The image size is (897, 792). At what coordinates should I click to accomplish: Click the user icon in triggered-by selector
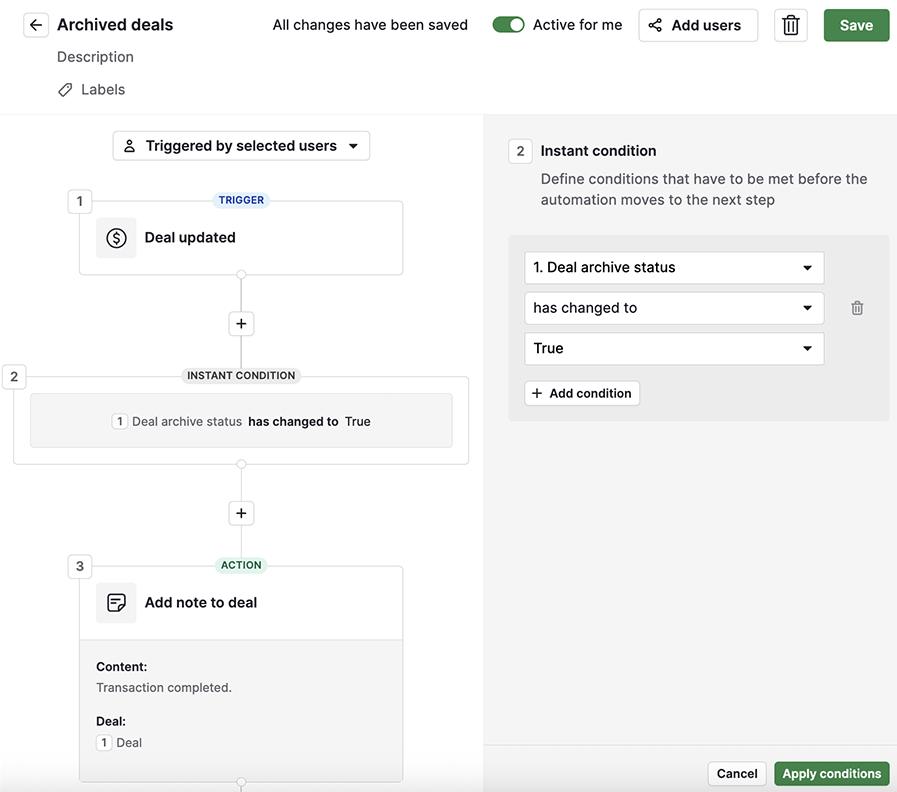129,145
